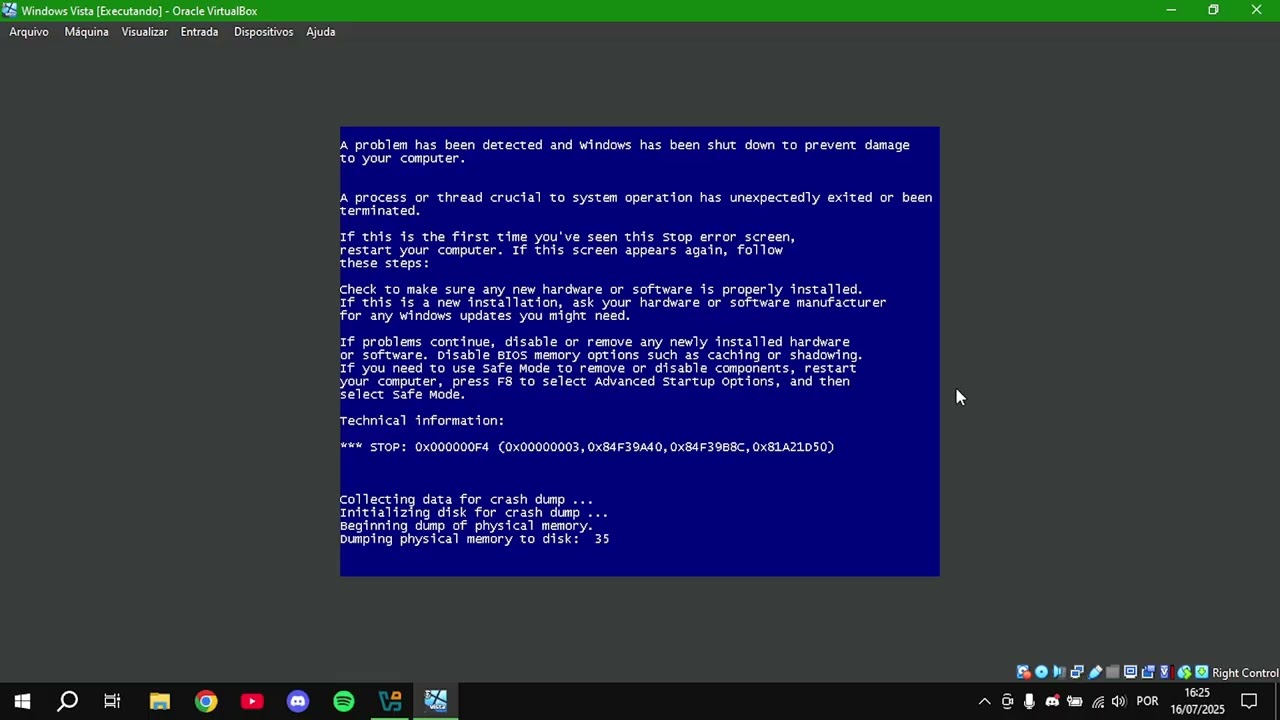Click the shared folders status icon
Image resolution: width=1280 pixels, height=720 pixels.
1113,672
